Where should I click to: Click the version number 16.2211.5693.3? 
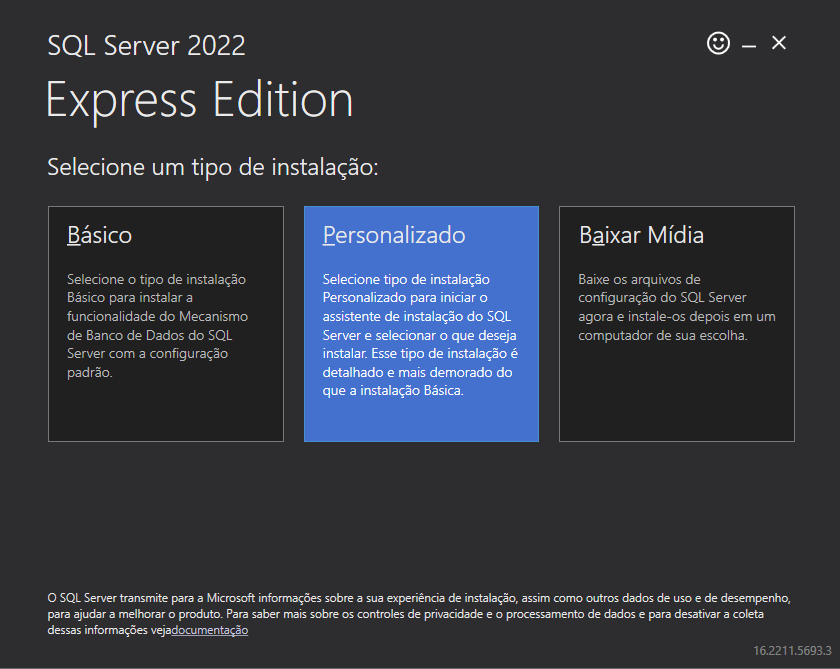tap(792, 650)
